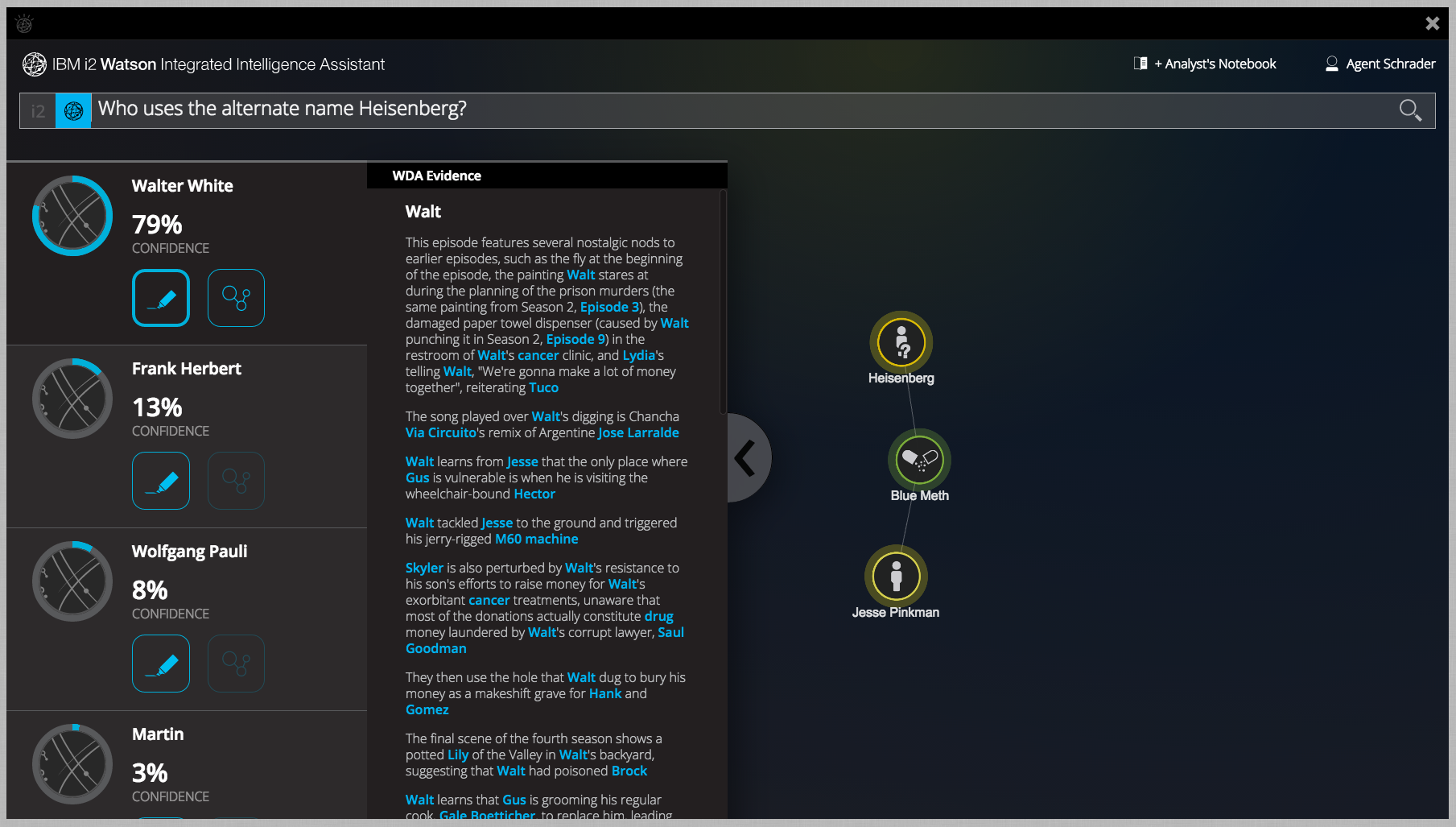Viewport: 1456px width, 827px height.
Task: Select the Frank Herbert result name
Action: 187,369
